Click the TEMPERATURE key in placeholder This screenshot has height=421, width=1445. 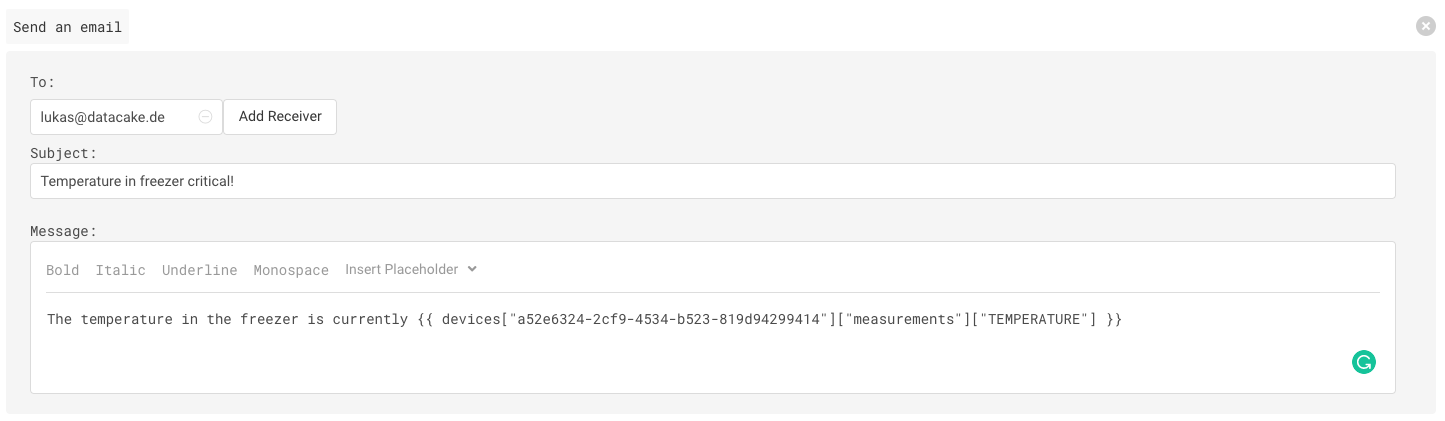(x=1036, y=319)
